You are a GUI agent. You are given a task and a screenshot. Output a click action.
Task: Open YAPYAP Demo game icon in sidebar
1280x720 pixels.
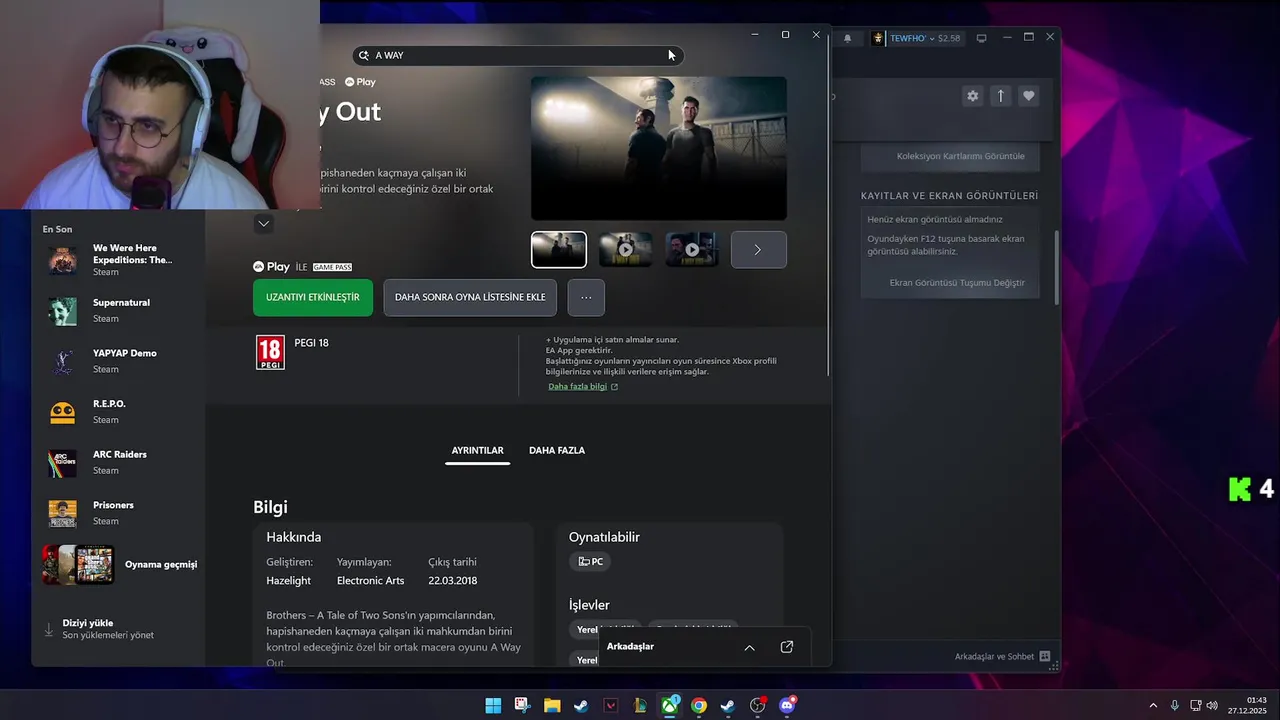62,361
